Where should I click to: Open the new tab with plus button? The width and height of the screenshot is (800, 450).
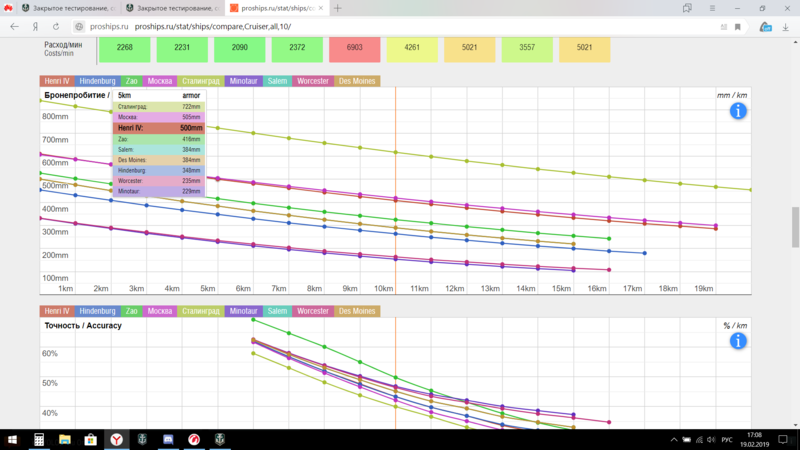[x=337, y=8]
